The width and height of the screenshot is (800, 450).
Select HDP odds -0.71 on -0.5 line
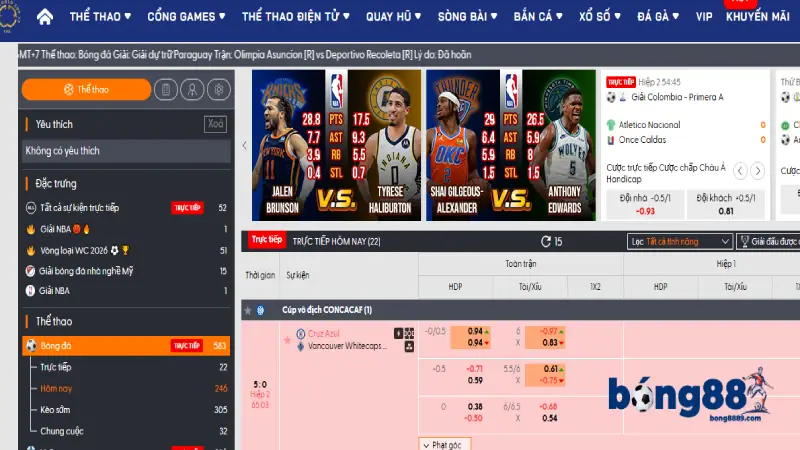tap(474, 369)
